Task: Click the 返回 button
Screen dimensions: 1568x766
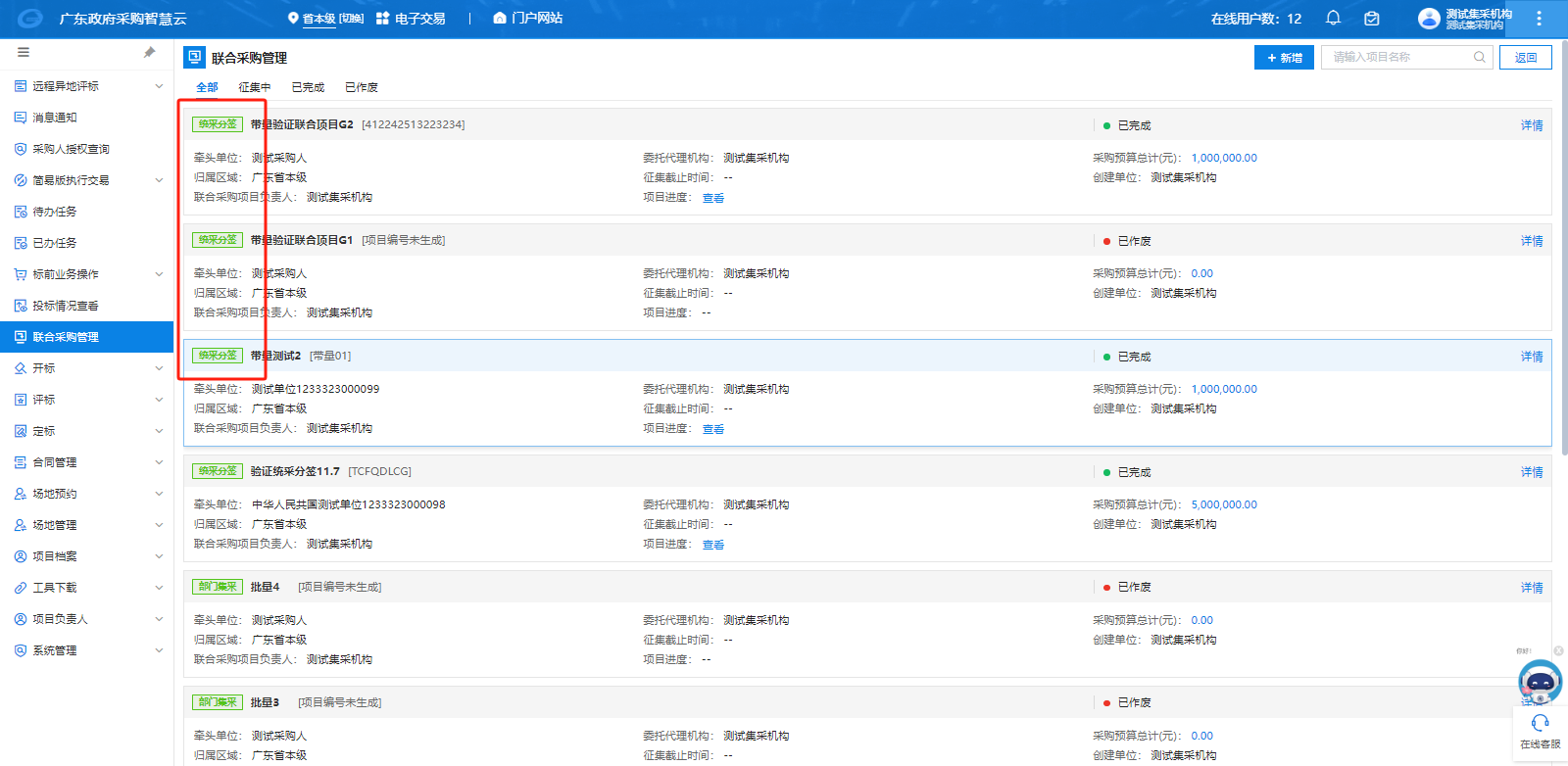Action: click(1526, 58)
